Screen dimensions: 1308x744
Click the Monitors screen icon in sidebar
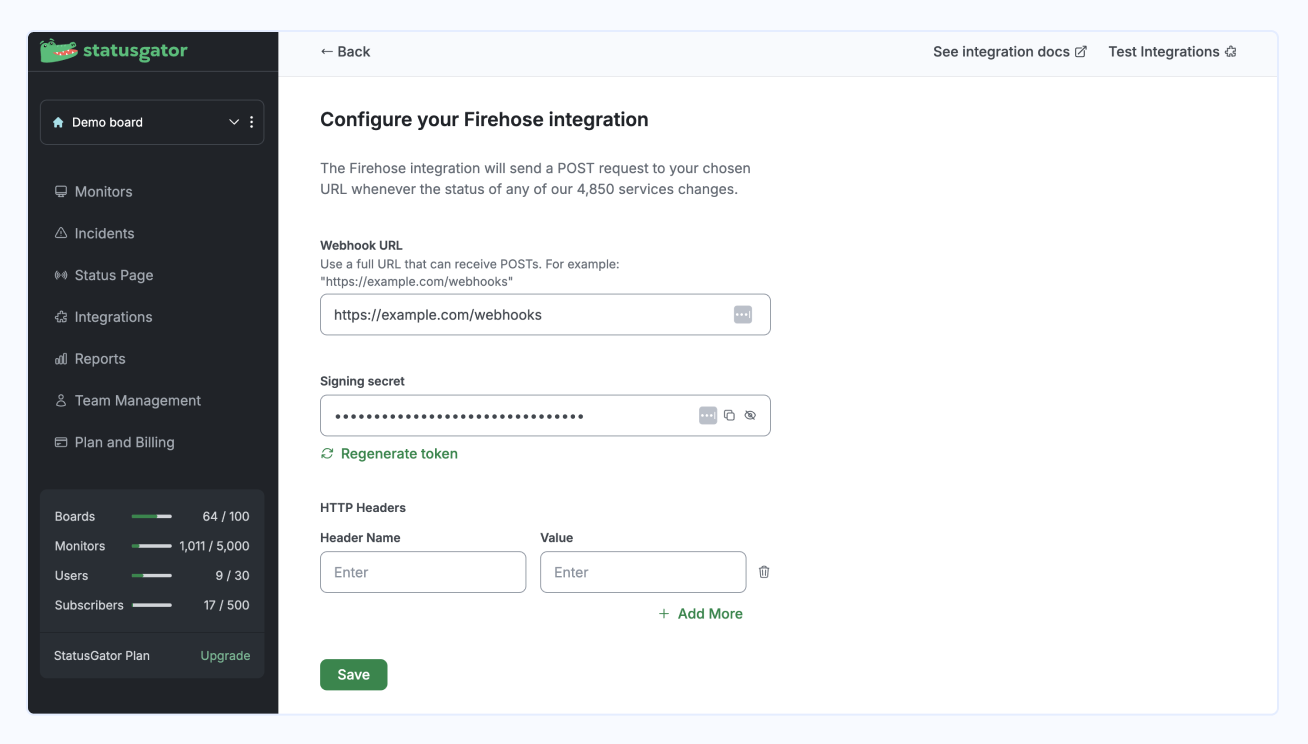(x=61, y=191)
